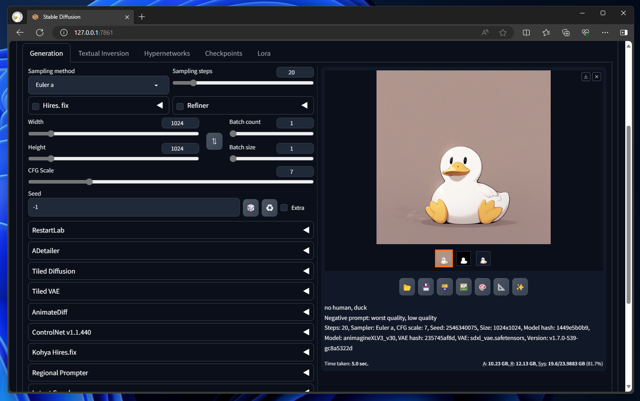Enable the Refiner checkbox
Viewport: 640px width, 401px height.
180,106
